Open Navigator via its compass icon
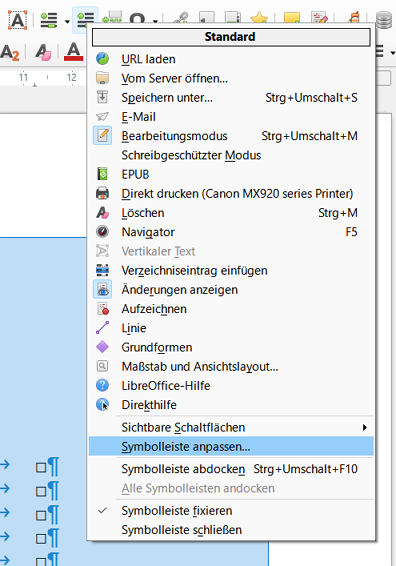Image resolution: width=396 pixels, height=566 pixels. click(103, 232)
